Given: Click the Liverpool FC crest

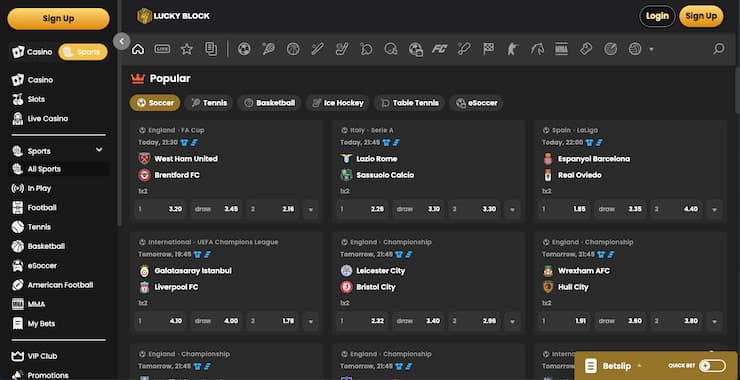Looking at the screenshot, I should 144,287.
